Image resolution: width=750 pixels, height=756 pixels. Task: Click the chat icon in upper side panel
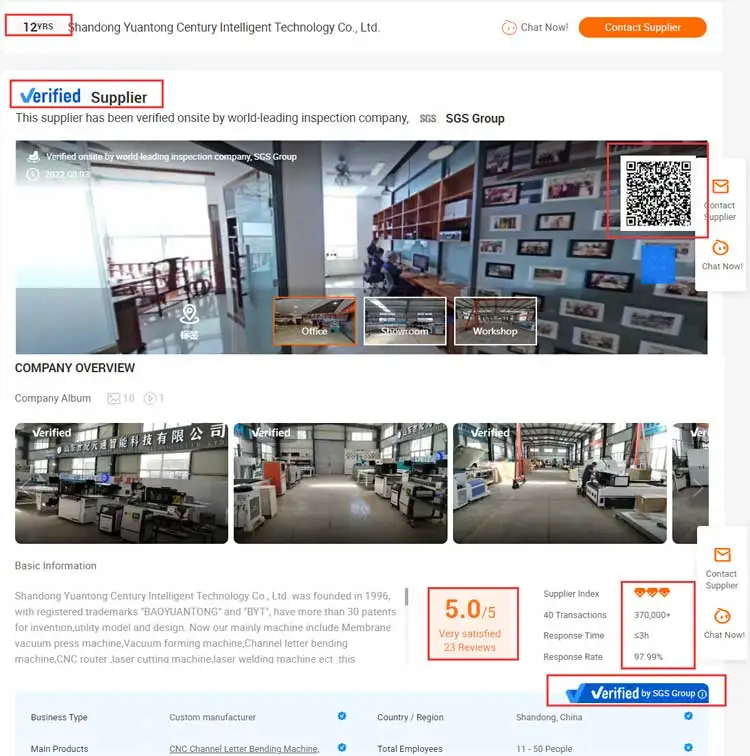tap(721, 248)
